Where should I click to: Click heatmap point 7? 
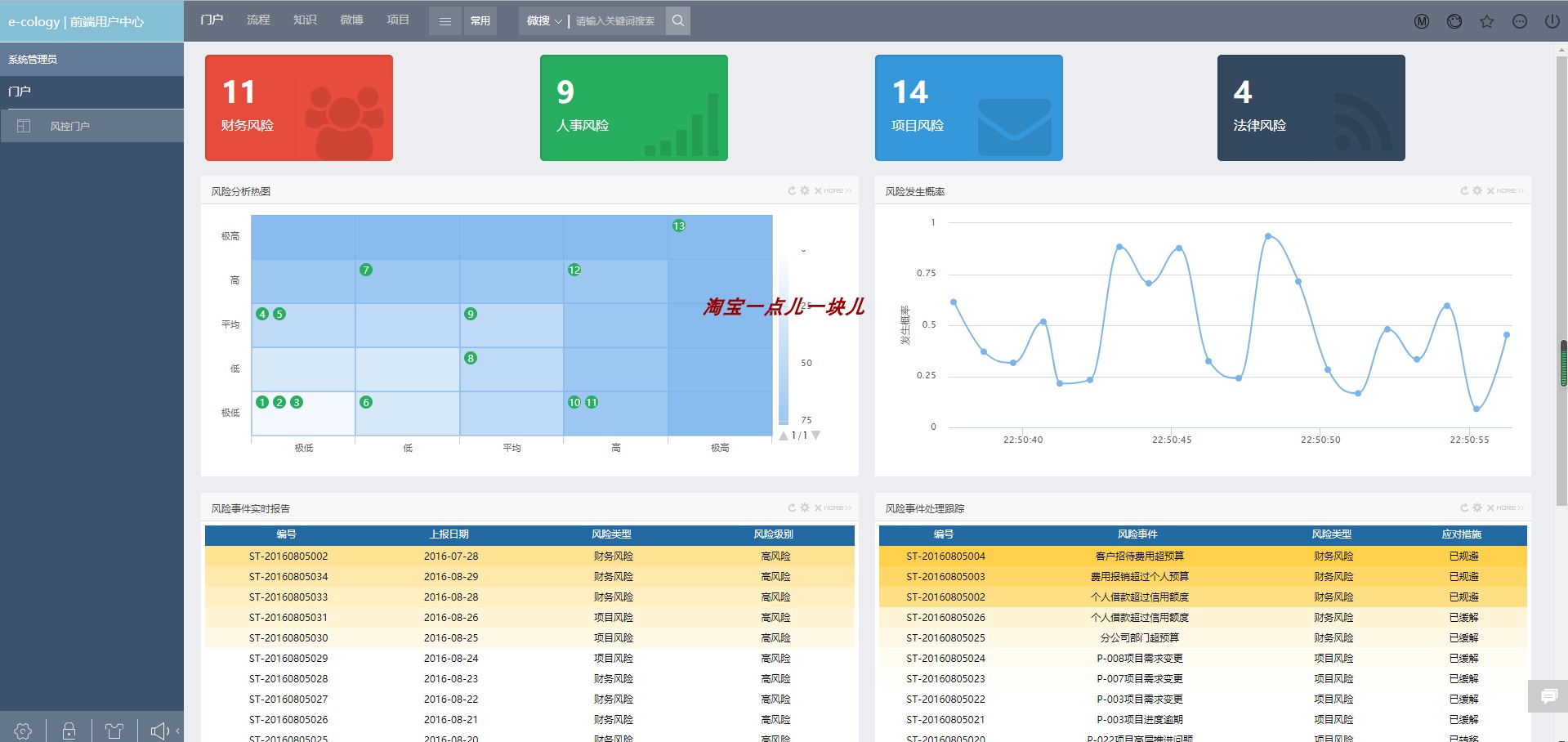(x=366, y=270)
